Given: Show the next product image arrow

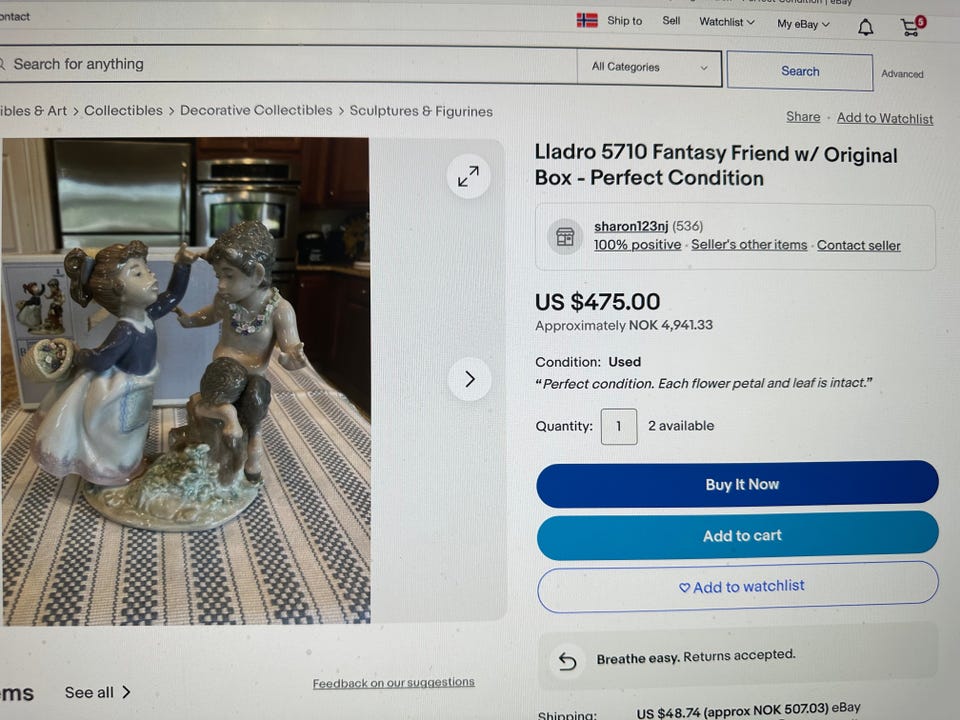Looking at the screenshot, I should [x=470, y=379].
